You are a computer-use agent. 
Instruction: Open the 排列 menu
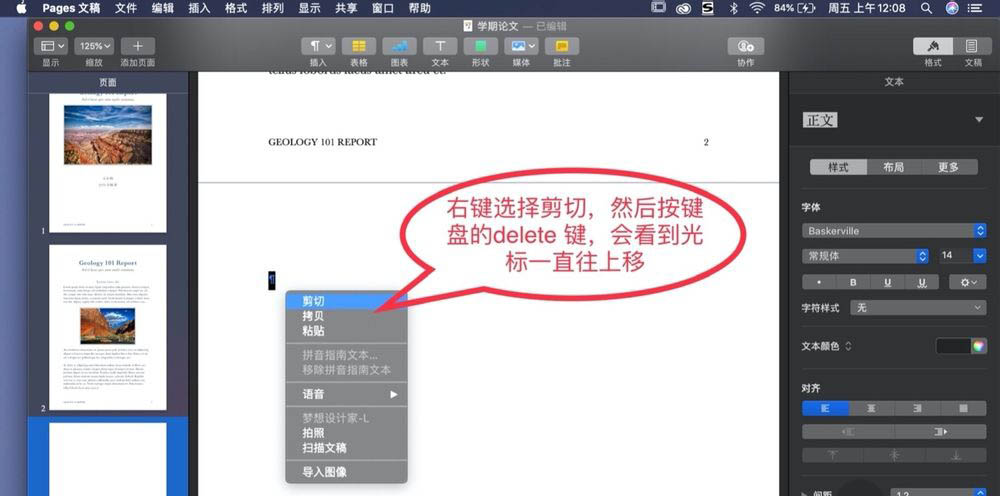[x=273, y=8]
